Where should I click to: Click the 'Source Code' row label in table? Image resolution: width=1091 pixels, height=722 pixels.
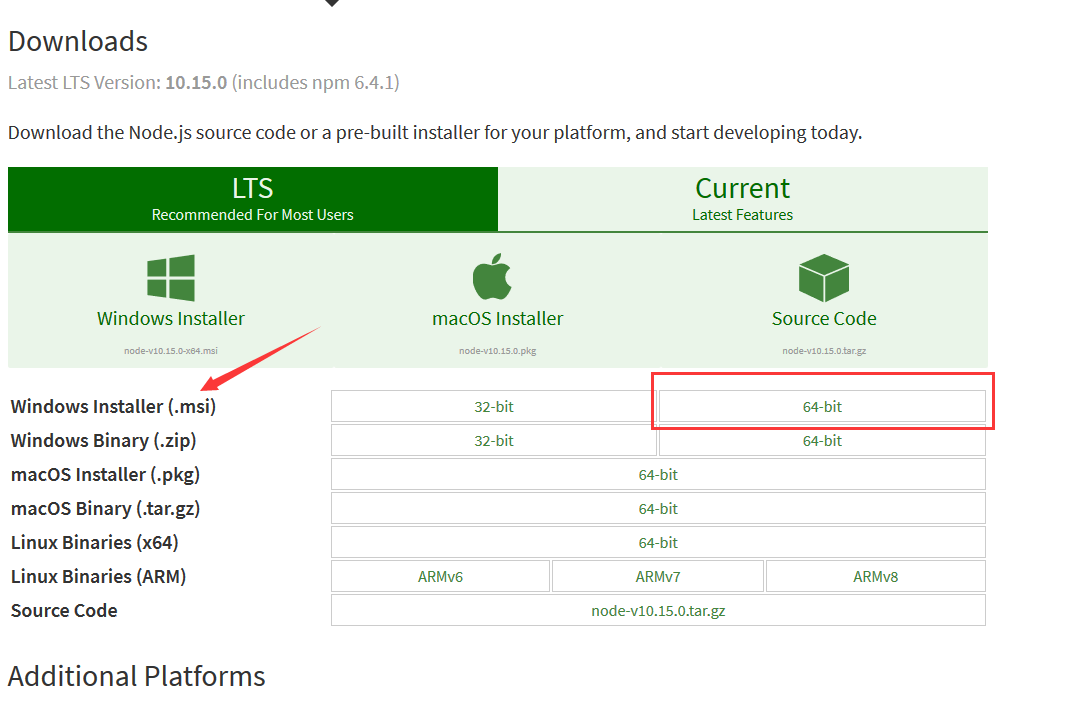(x=64, y=611)
